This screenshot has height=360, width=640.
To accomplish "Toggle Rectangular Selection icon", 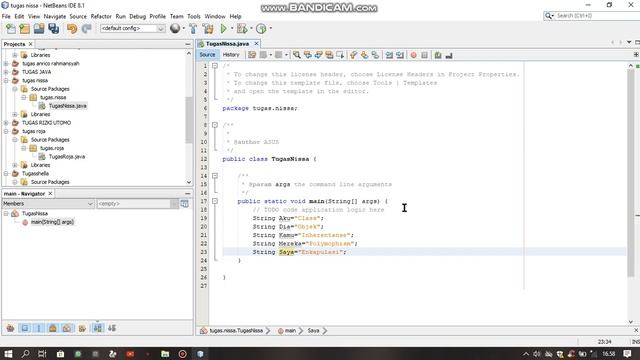I will pyautogui.click(x=340, y=55).
